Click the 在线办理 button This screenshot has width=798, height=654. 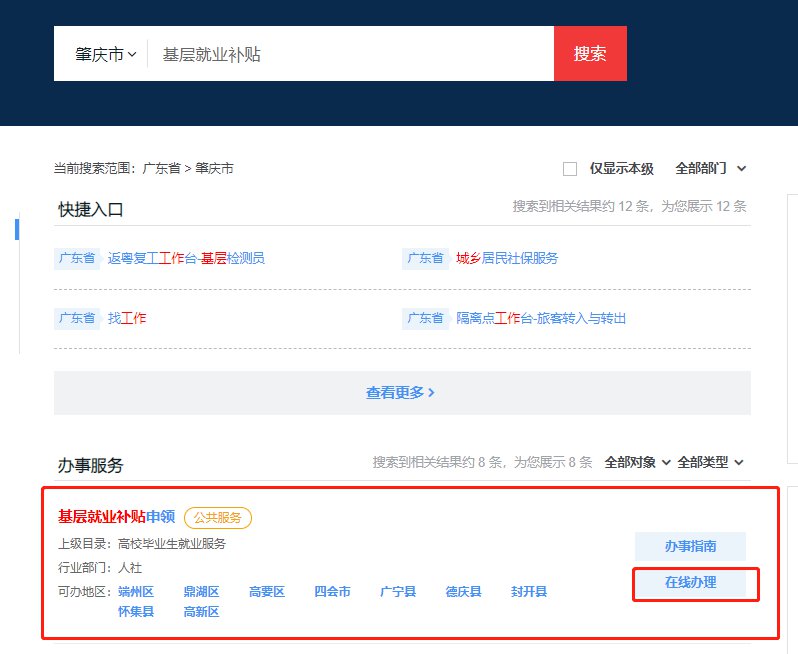point(690,582)
